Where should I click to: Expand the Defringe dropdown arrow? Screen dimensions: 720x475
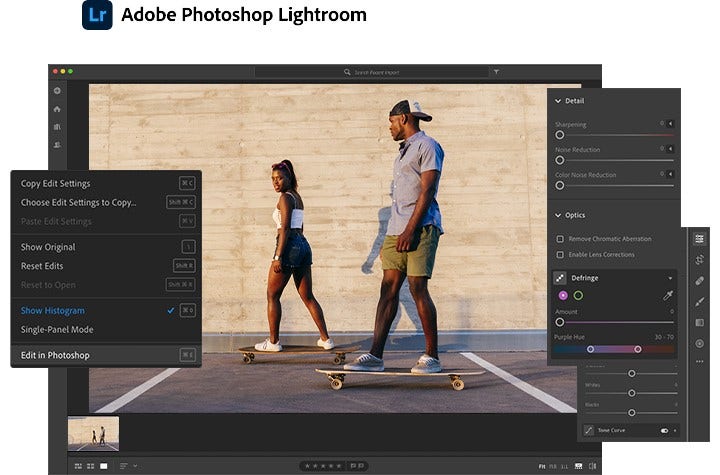(x=670, y=278)
